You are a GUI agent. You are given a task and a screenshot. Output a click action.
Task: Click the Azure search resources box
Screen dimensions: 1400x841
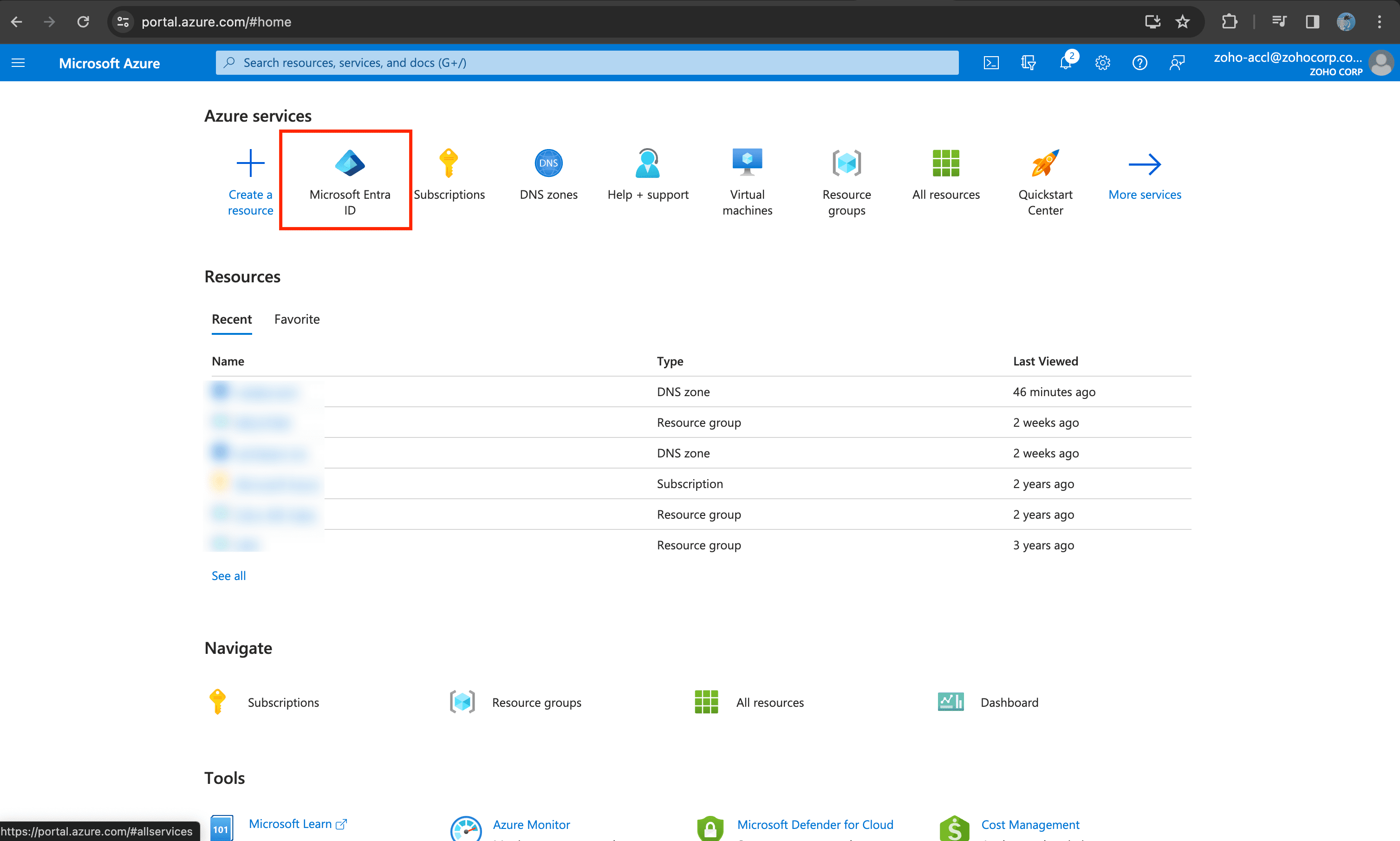click(586, 62)
